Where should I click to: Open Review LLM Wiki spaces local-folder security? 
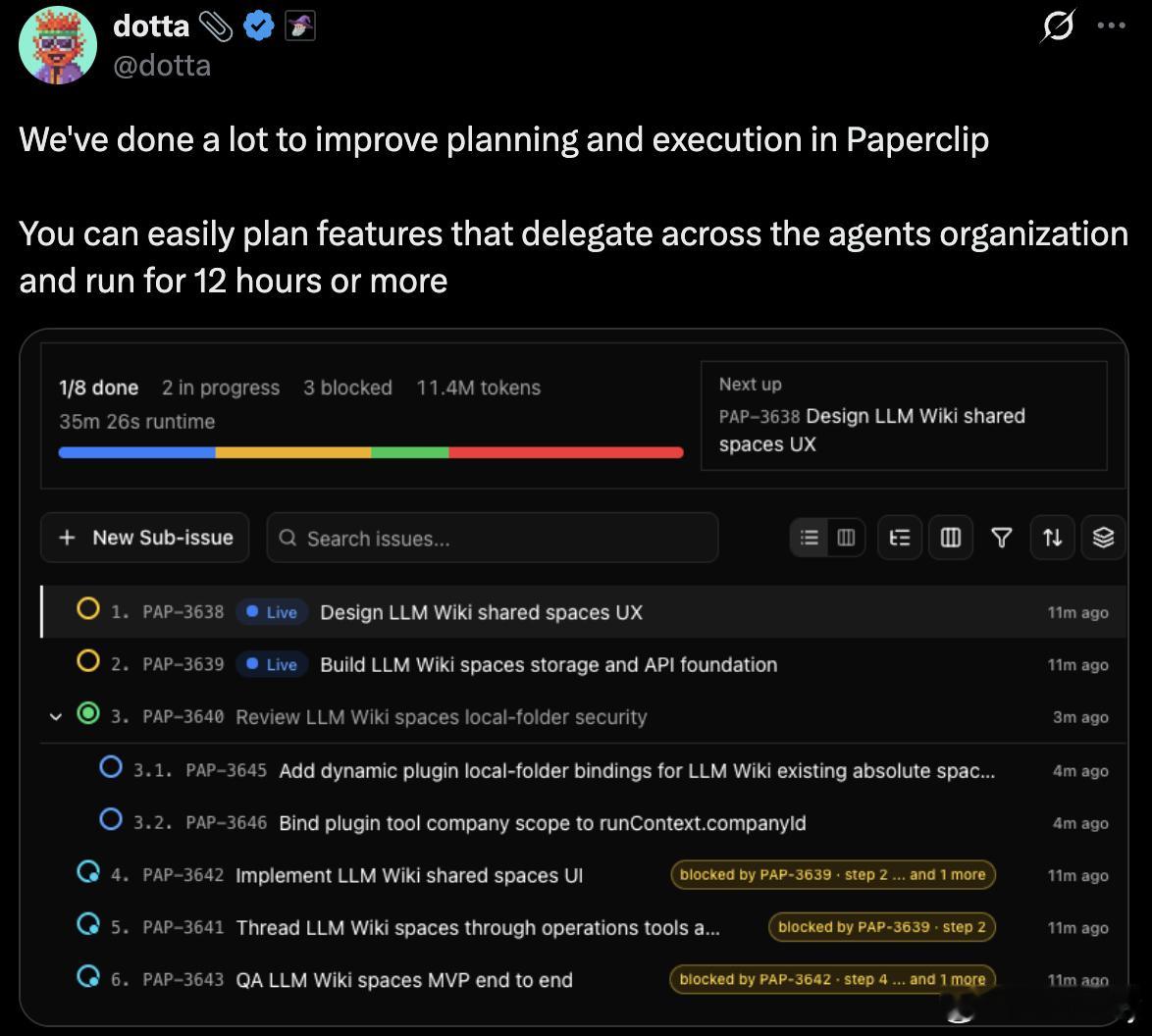(x=442, y=717)
